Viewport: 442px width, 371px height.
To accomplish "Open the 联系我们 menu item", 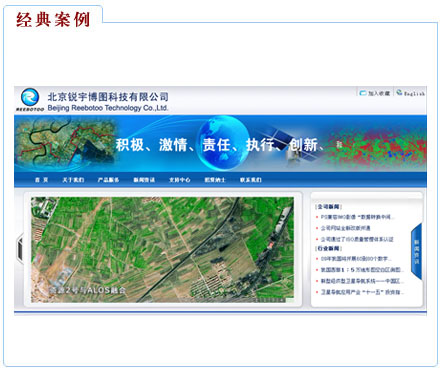I will point(251,180).
